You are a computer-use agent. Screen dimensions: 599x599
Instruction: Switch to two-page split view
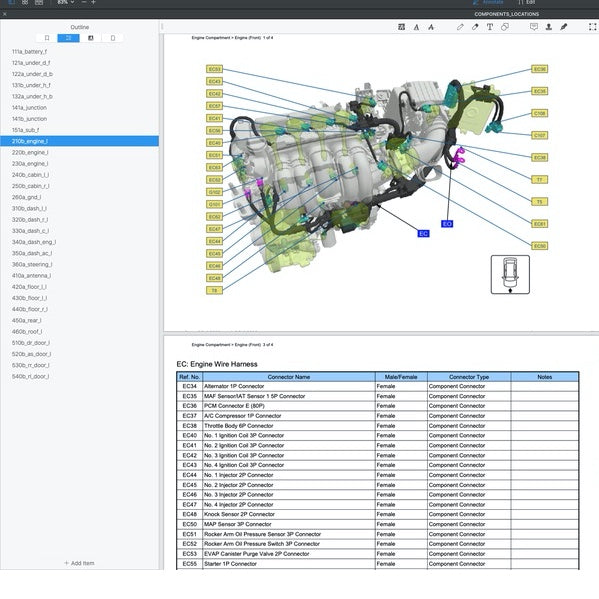point(39,2)
